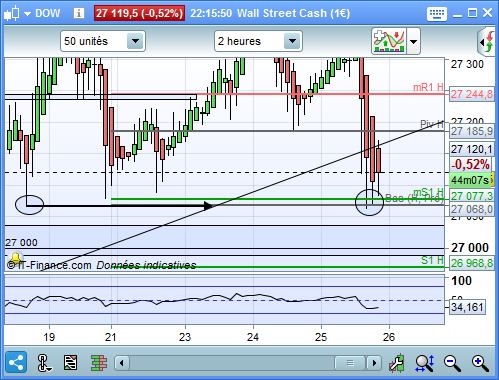Click the Wall Street Cash (1€) title
499x380 pixels.
pos(293,13)
